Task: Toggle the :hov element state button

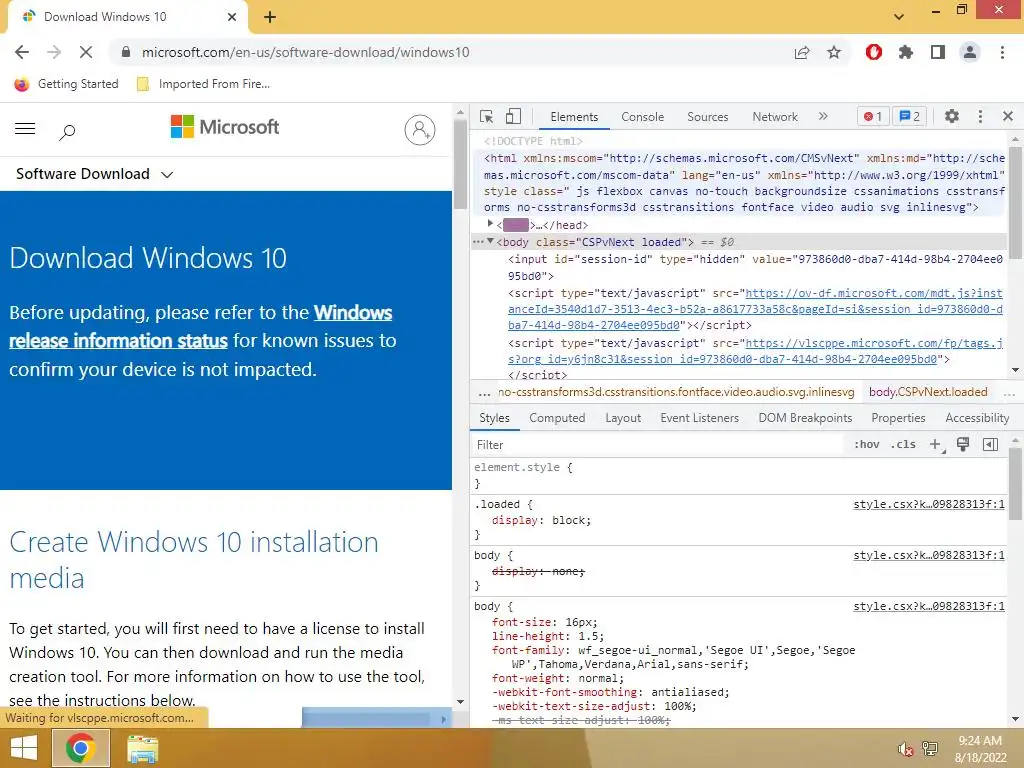Action: (x=867, y=445)
